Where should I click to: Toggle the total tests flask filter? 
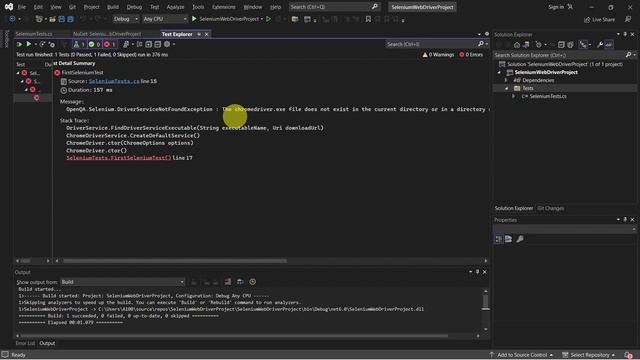(79, 44)
